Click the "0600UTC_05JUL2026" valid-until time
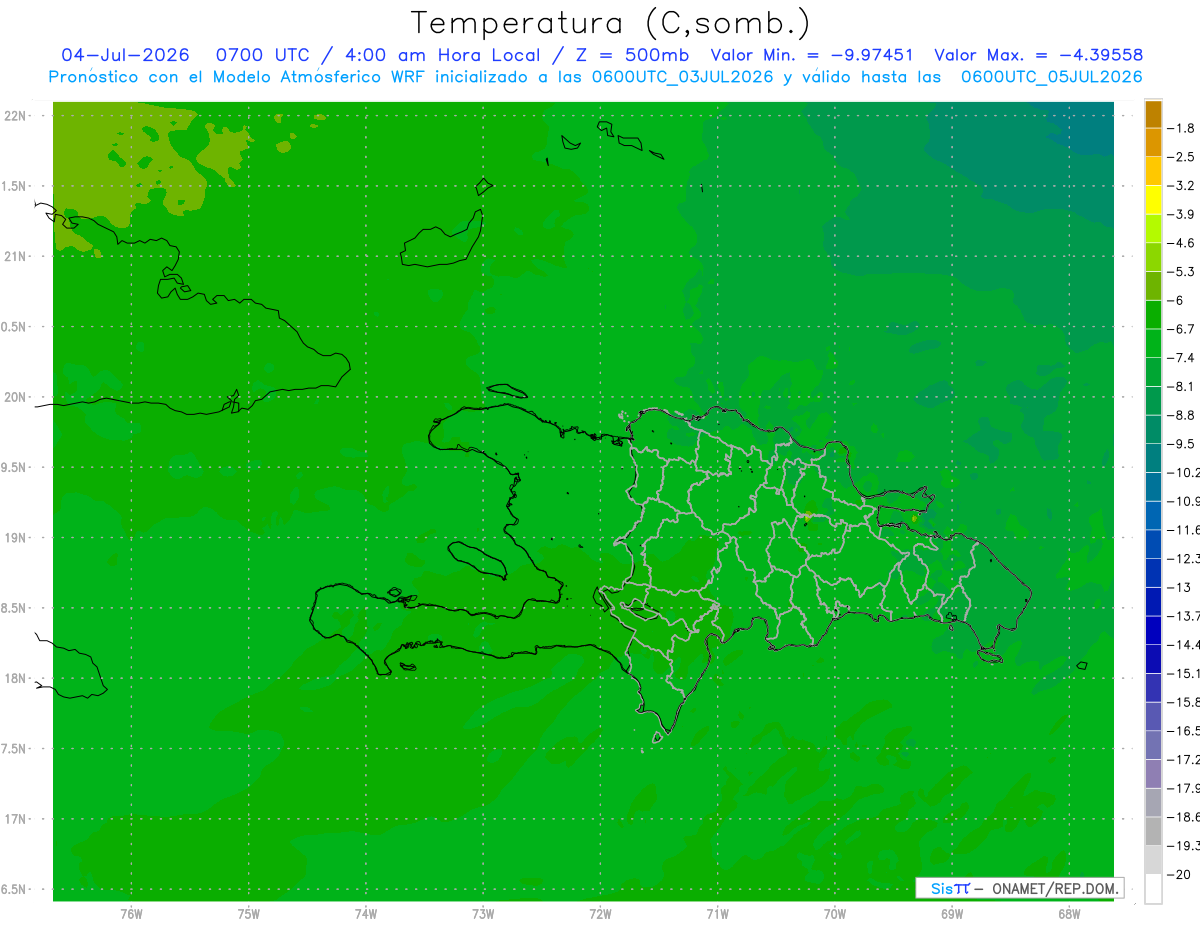Screen dimensions: 1200x927 click(x=1051, y=77)
